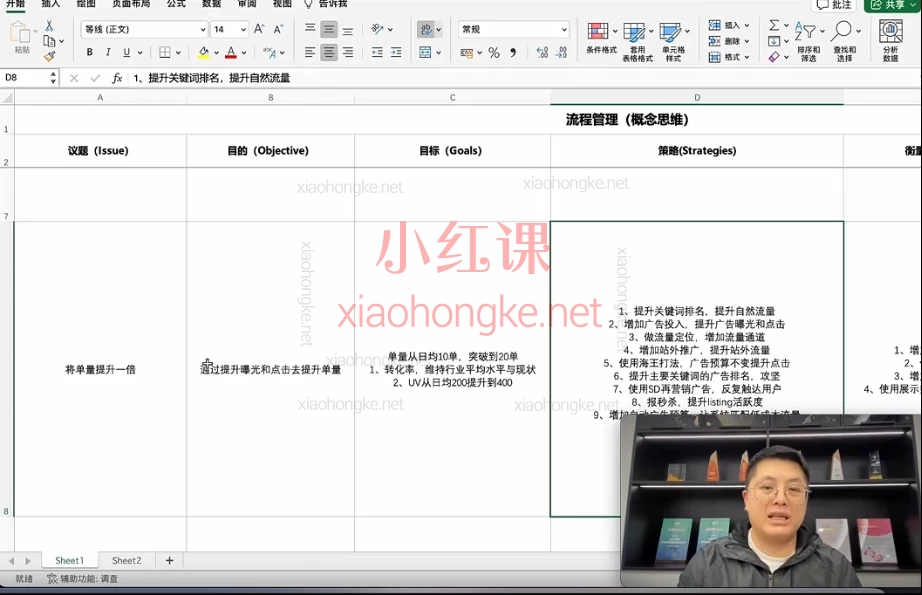Toggle Align Left button
922x595 pixels.
click(x=310, y=52)
